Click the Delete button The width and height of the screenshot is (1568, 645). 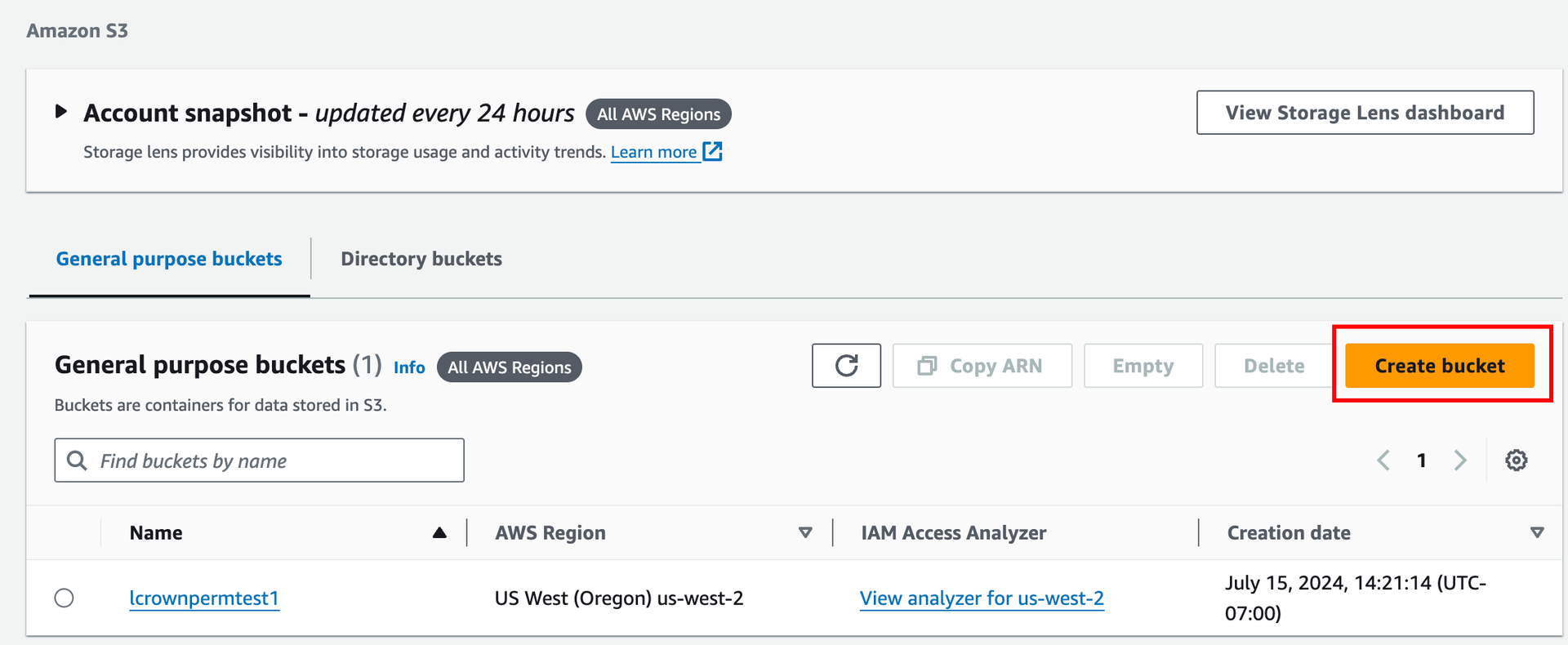[x=1274, y=366]
